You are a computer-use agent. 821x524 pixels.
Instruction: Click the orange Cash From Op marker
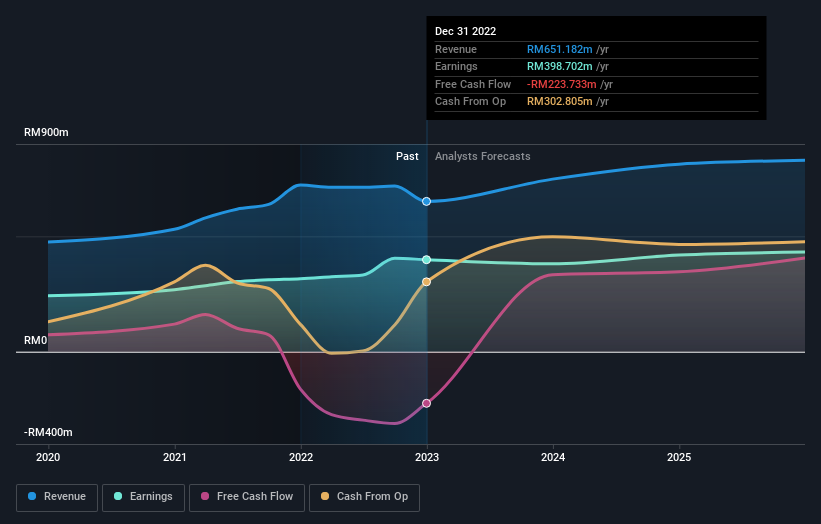tap(427, 282)
